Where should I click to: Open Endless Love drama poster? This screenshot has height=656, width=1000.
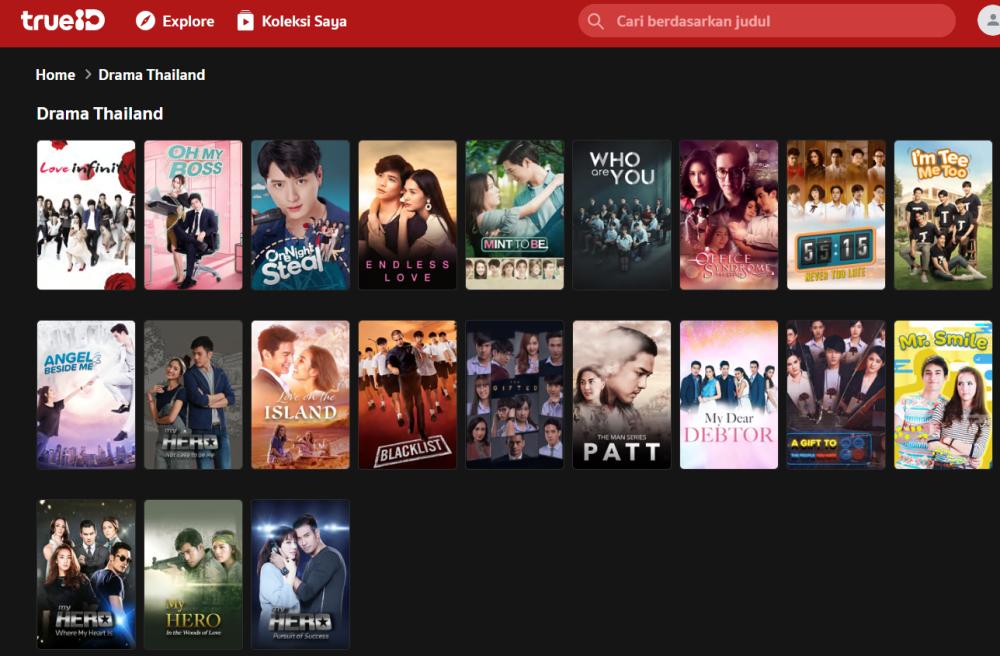408,215
